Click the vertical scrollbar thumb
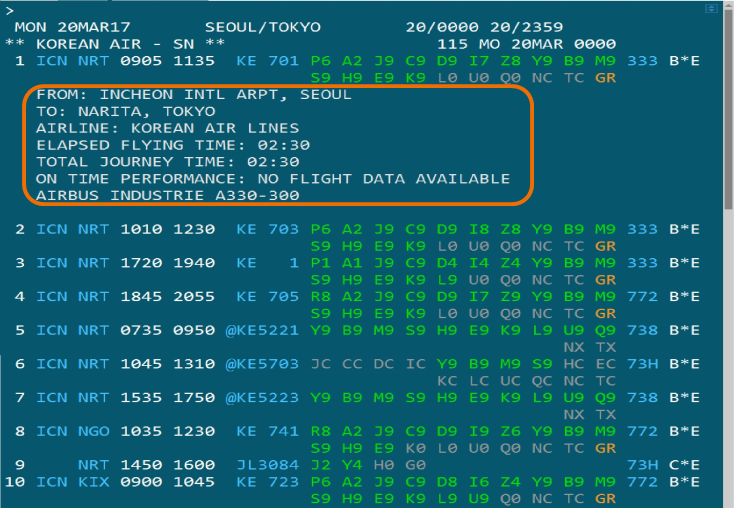This screenshot has height=508, width=734. [x=728, y=108]
